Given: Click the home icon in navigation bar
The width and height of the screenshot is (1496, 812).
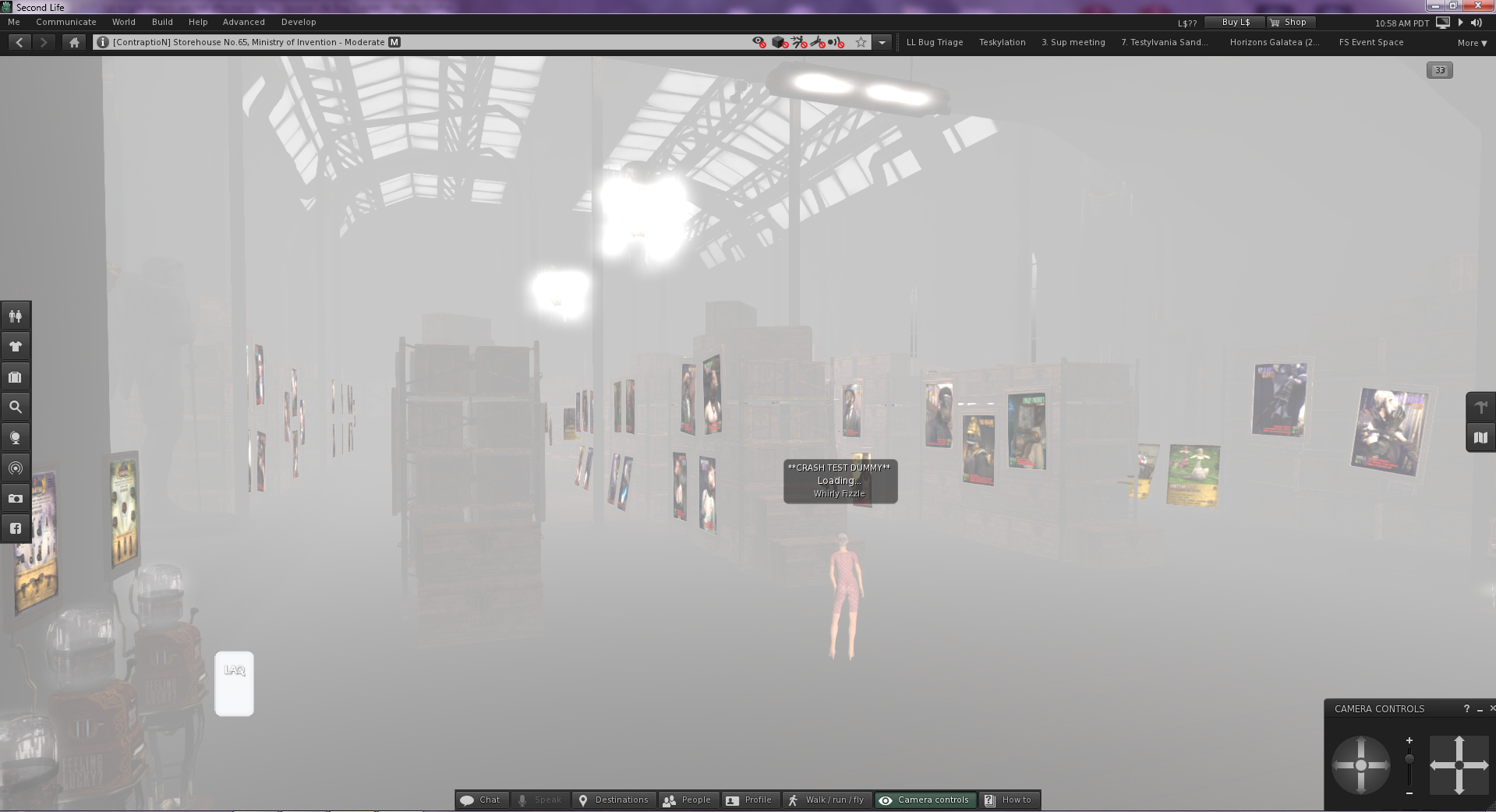Looking at the screenshot, I should [73, 42].
